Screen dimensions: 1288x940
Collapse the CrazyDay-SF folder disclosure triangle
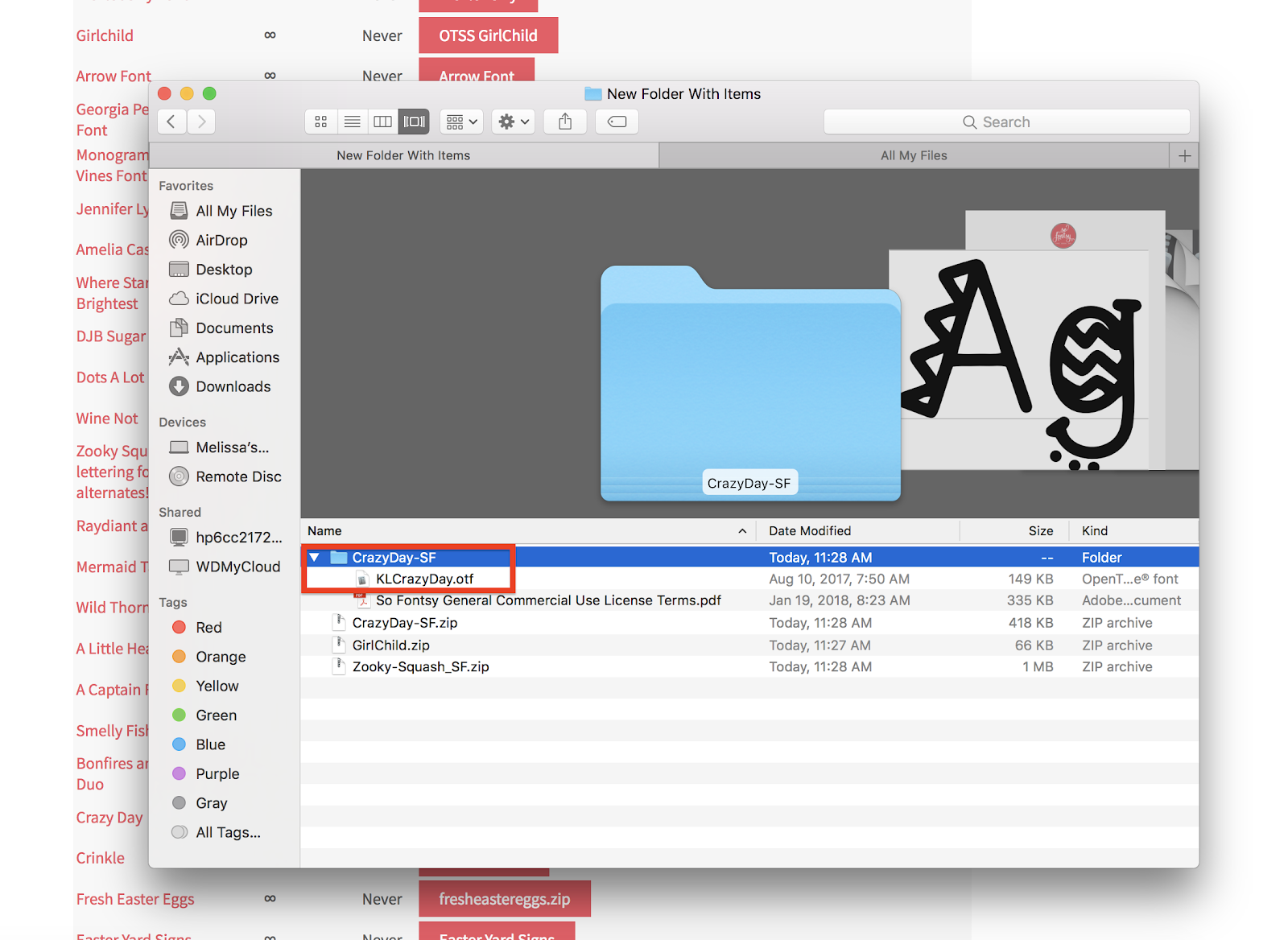click(315, 557)
